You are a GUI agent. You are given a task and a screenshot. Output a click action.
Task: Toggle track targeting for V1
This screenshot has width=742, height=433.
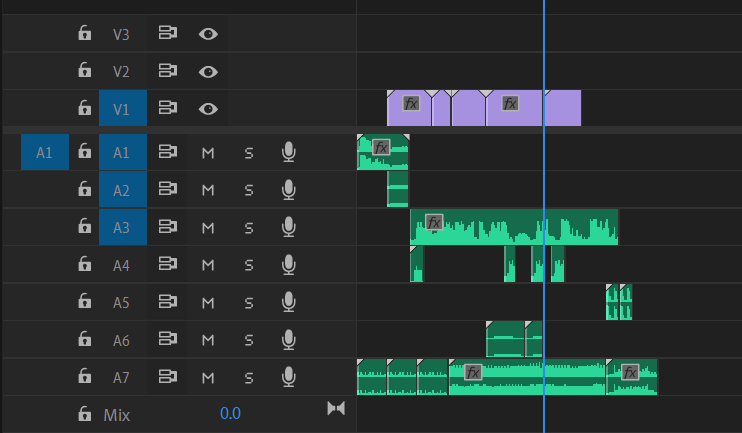coord(122,109)
